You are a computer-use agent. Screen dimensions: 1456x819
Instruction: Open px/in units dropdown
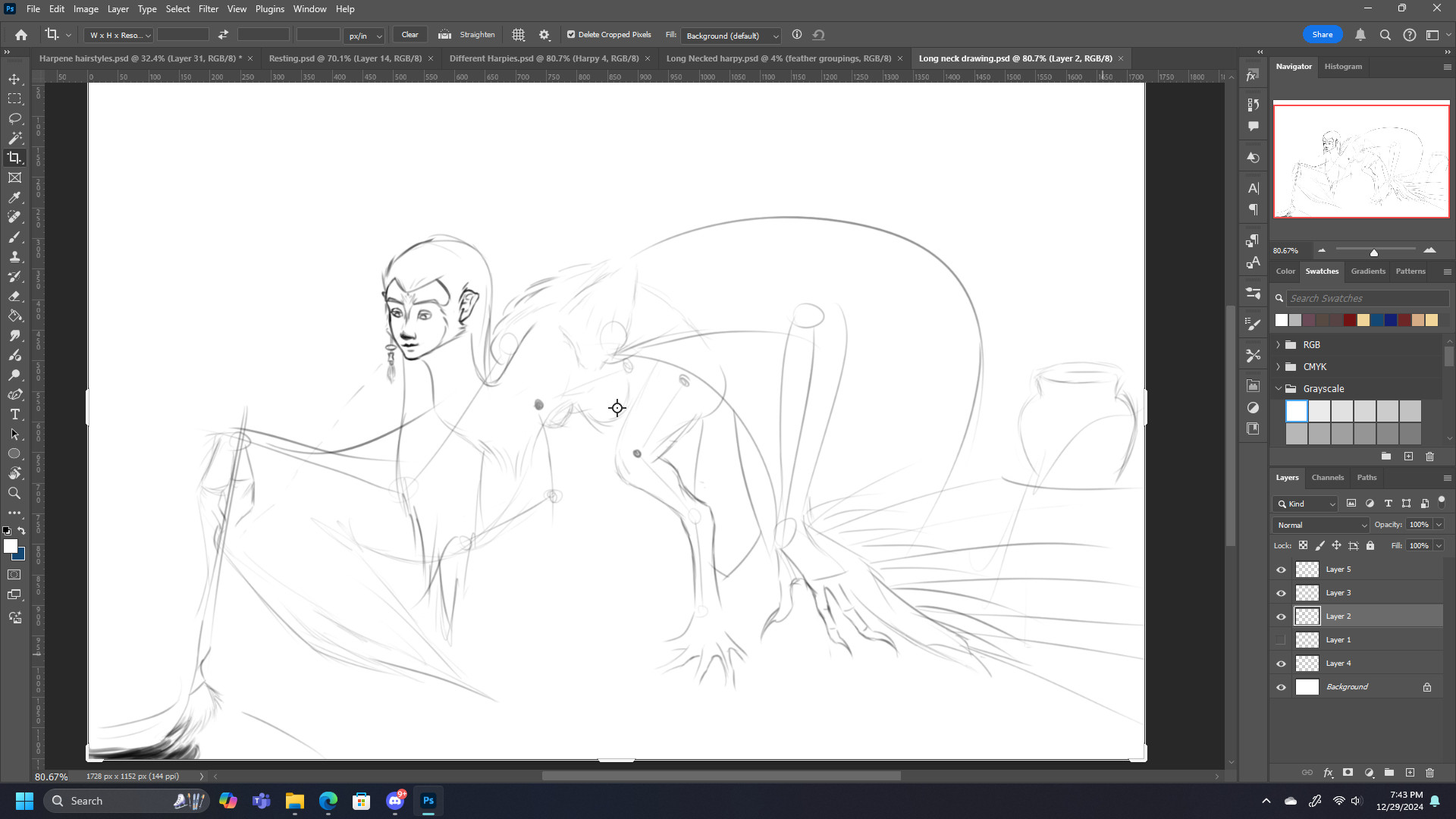[x=366, y=36]
